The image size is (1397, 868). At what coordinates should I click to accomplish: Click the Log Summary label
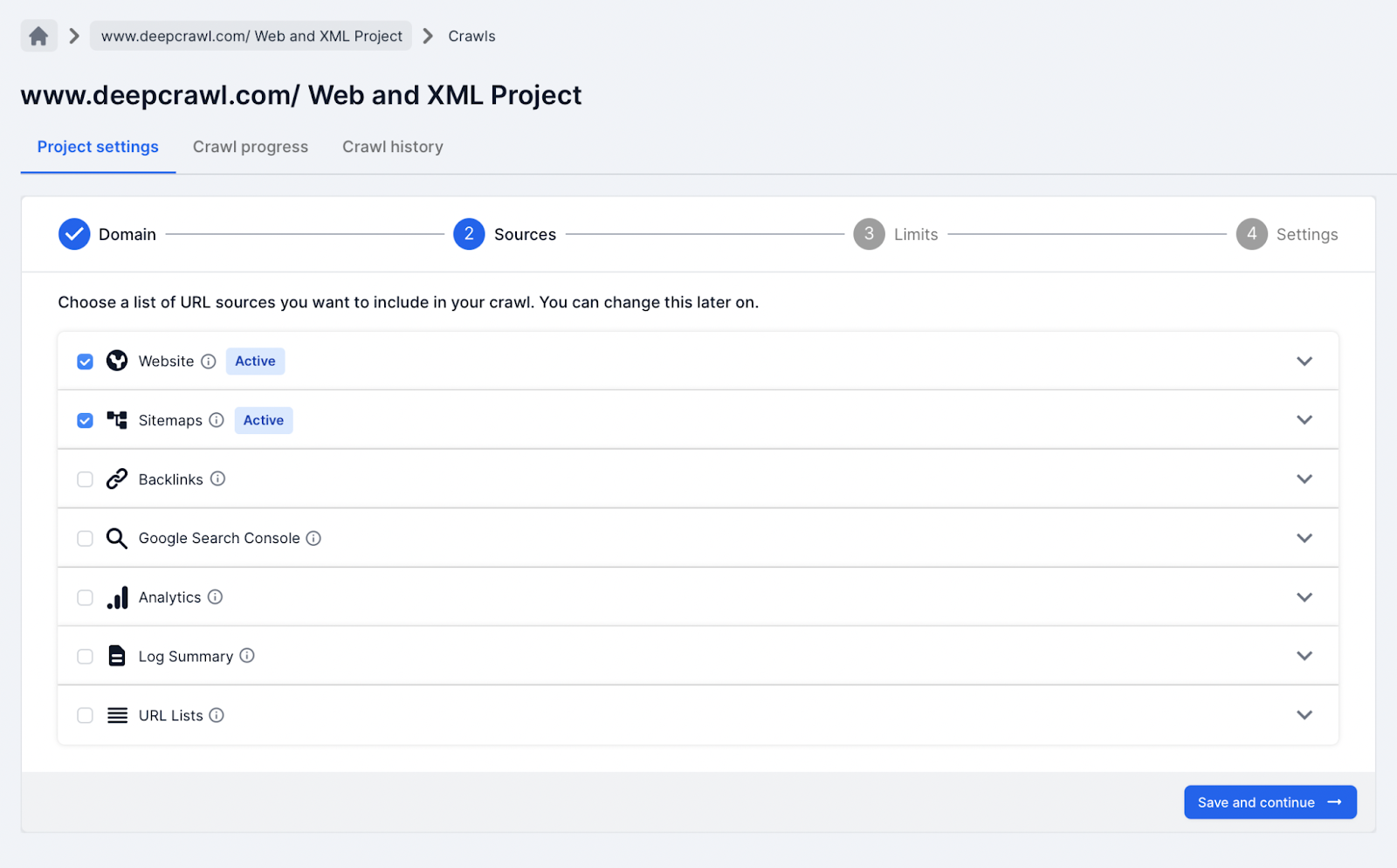(x=186, y=657)
